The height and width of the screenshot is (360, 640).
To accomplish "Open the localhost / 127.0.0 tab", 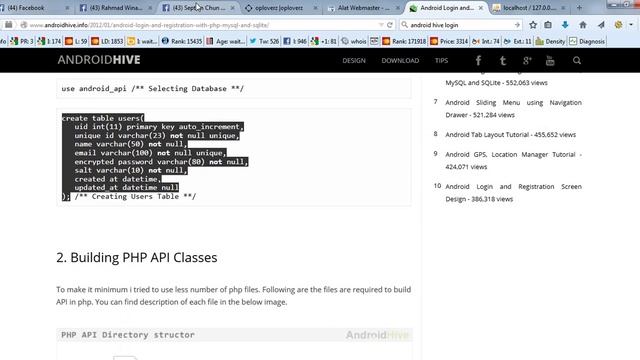I will click(529, 8).
